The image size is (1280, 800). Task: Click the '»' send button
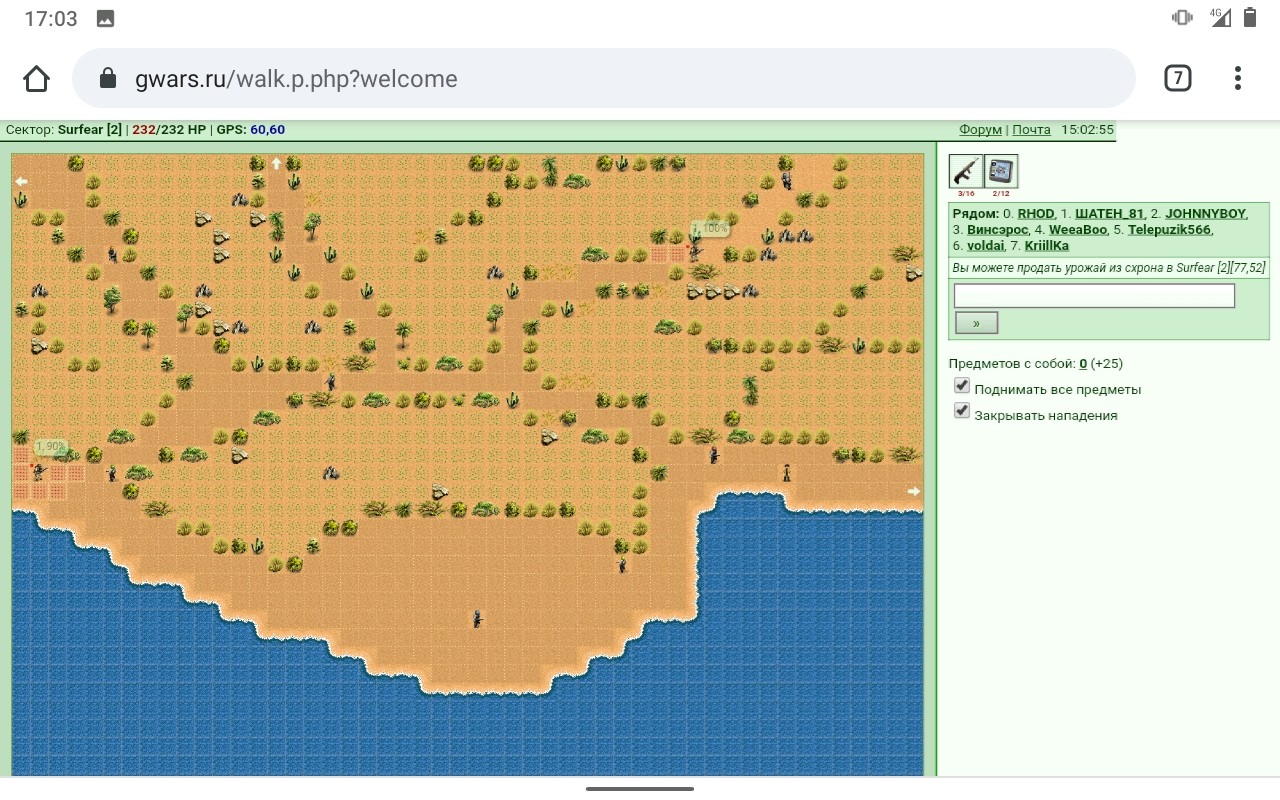point(976,323)
